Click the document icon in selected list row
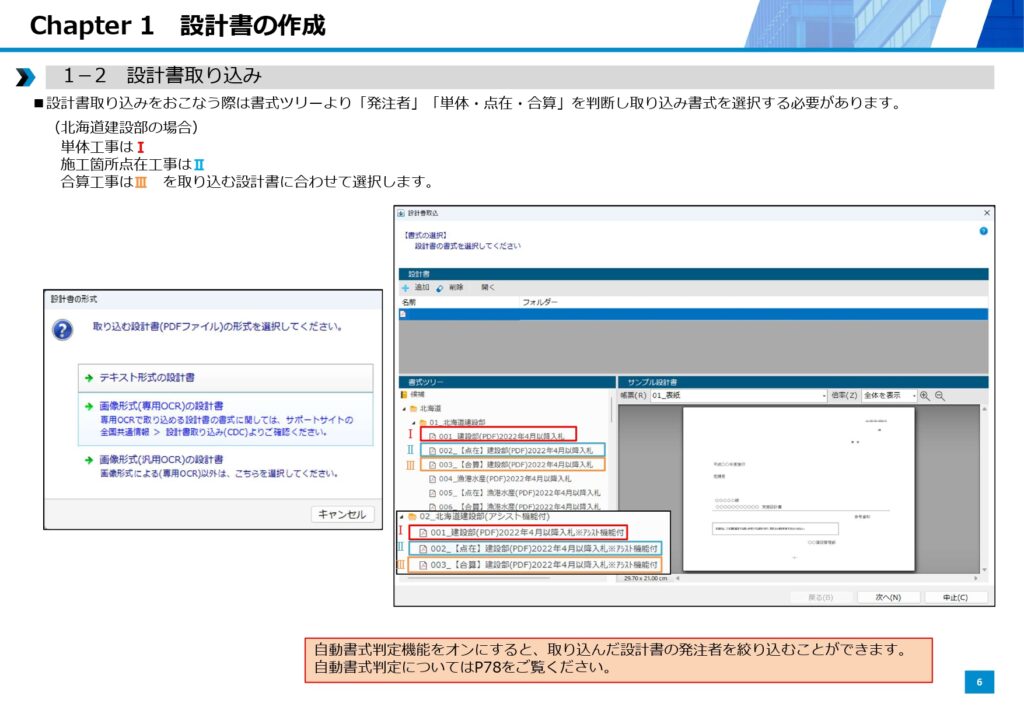1024x724 pixels. click(403, 314)
